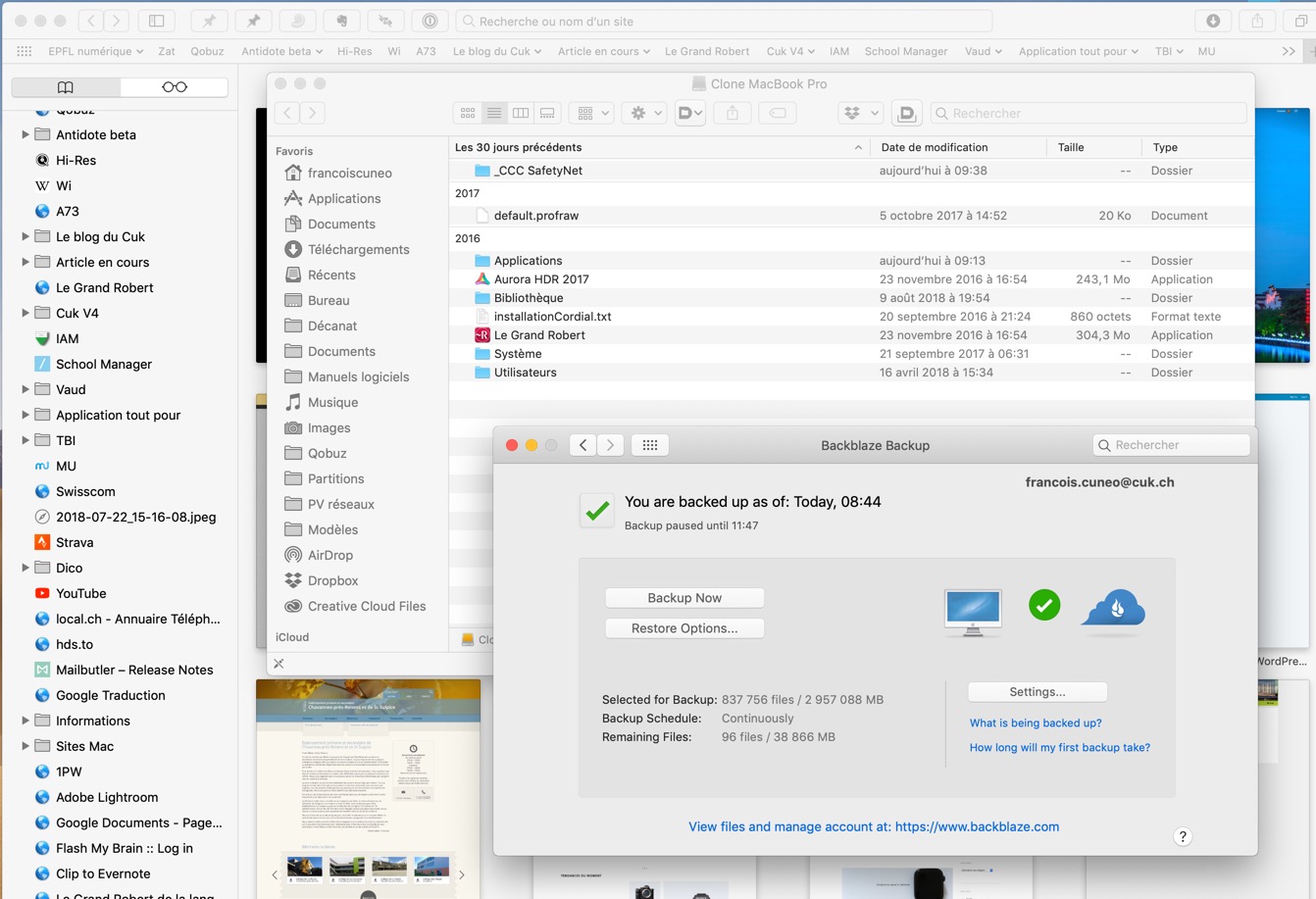Open Le Grand Robert favorite in bar
Screen dimensions: 1316x899
[707, 51]
